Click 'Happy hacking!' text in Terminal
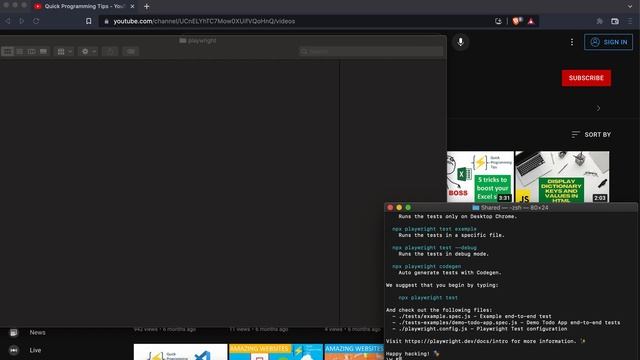 (408, 354)
